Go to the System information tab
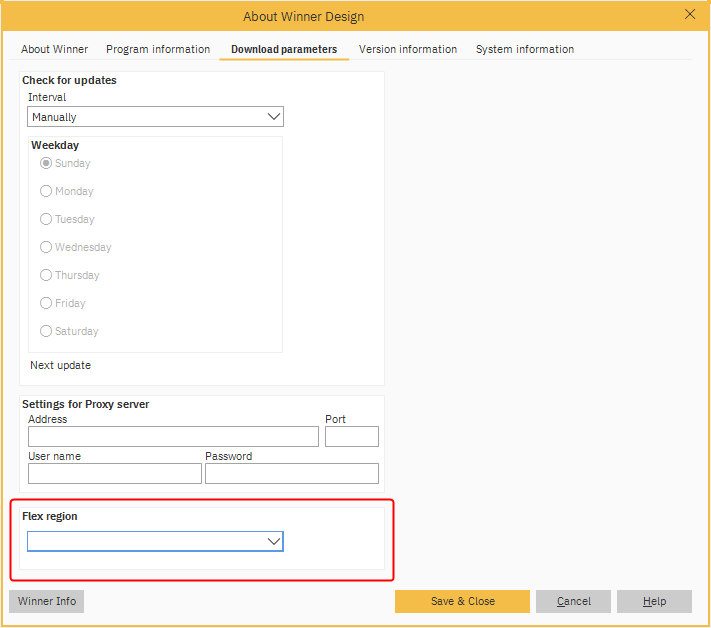Screen dimensions: 711x628 (525, 49)
